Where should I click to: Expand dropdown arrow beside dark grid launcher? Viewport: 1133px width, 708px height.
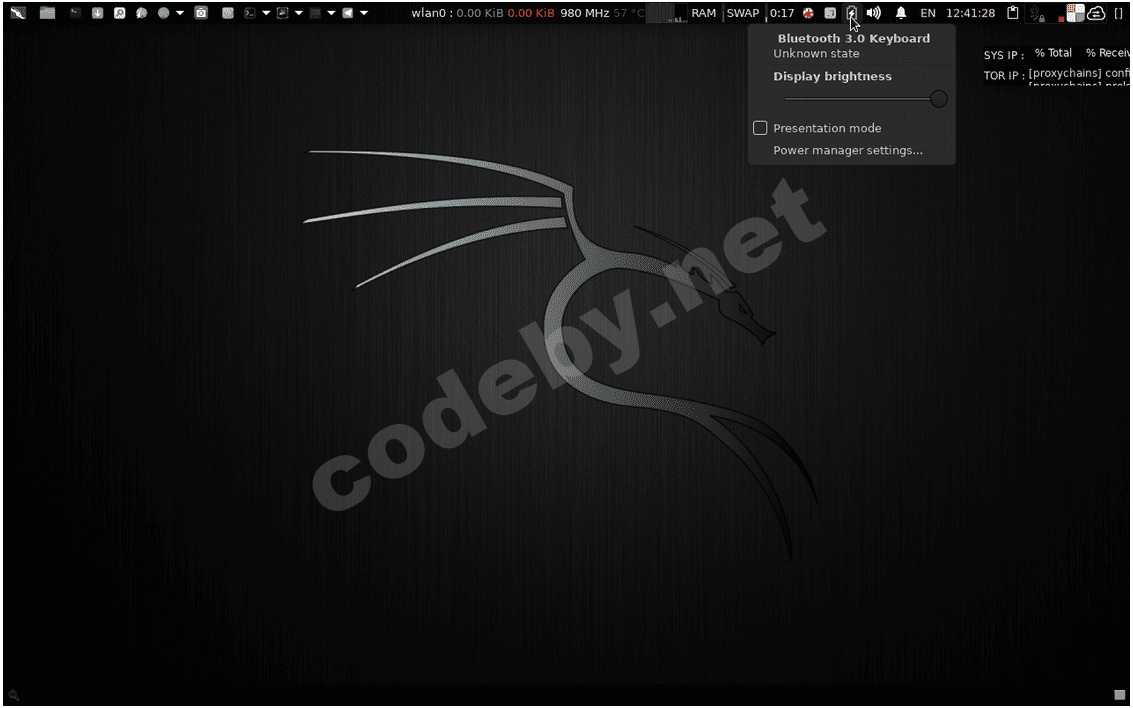pos(331,13)
